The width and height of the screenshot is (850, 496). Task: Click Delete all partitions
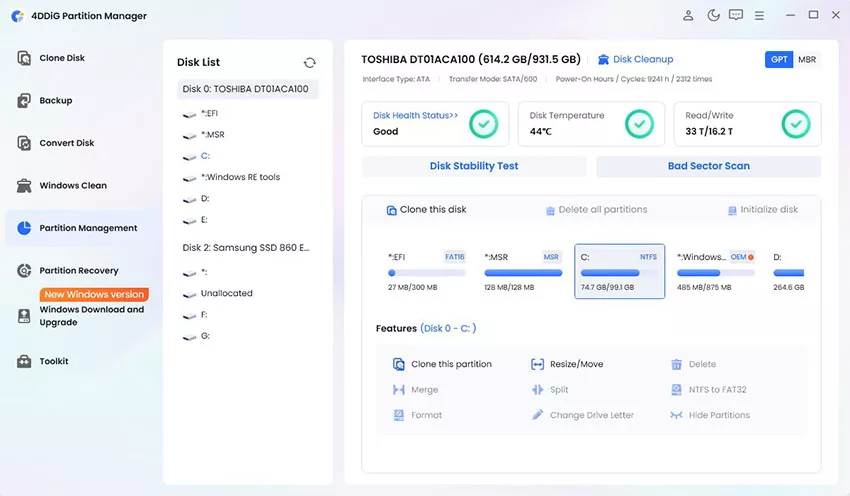click(x=596, y=210)
